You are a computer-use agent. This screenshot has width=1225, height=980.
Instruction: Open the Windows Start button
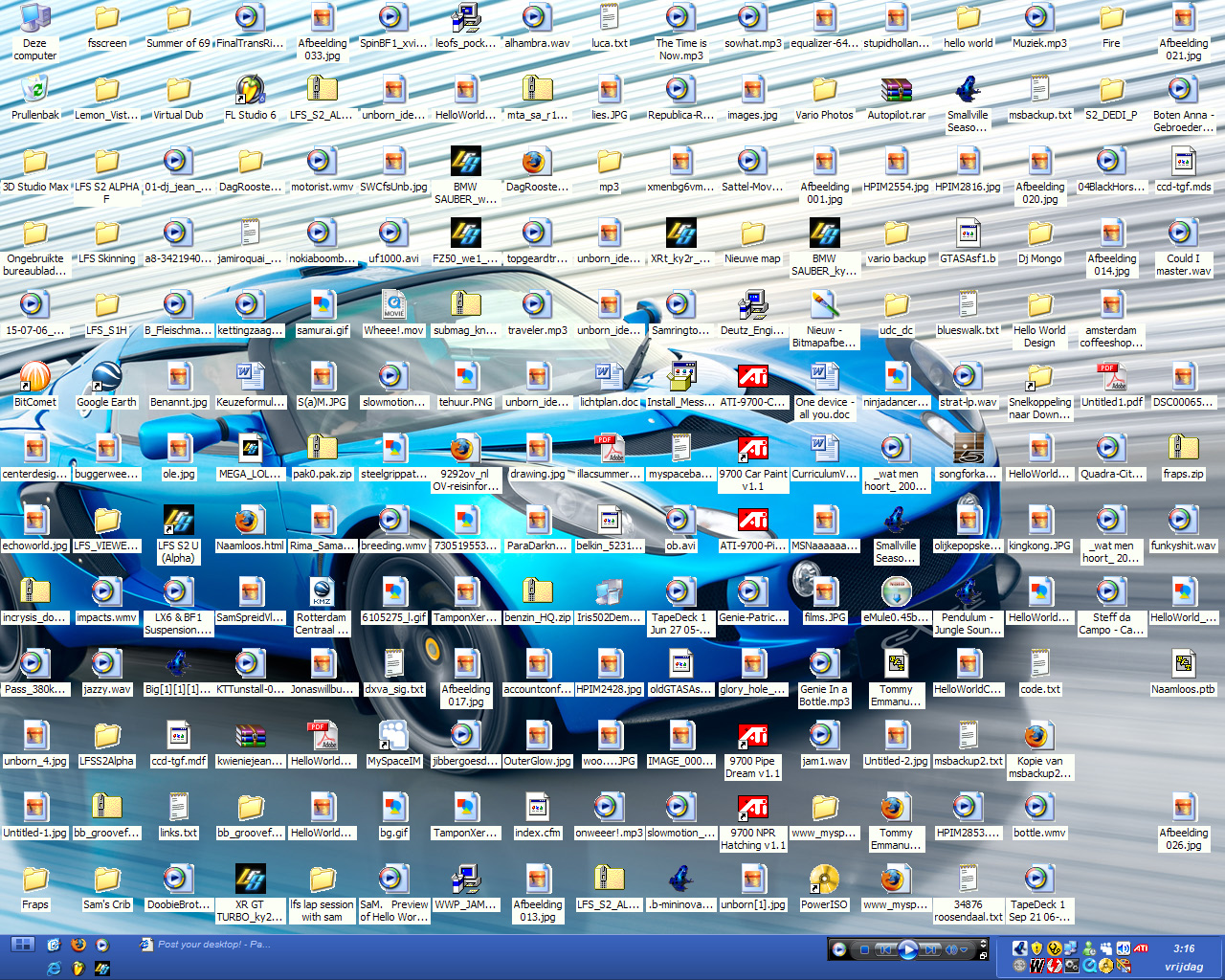tap(23, 945)
